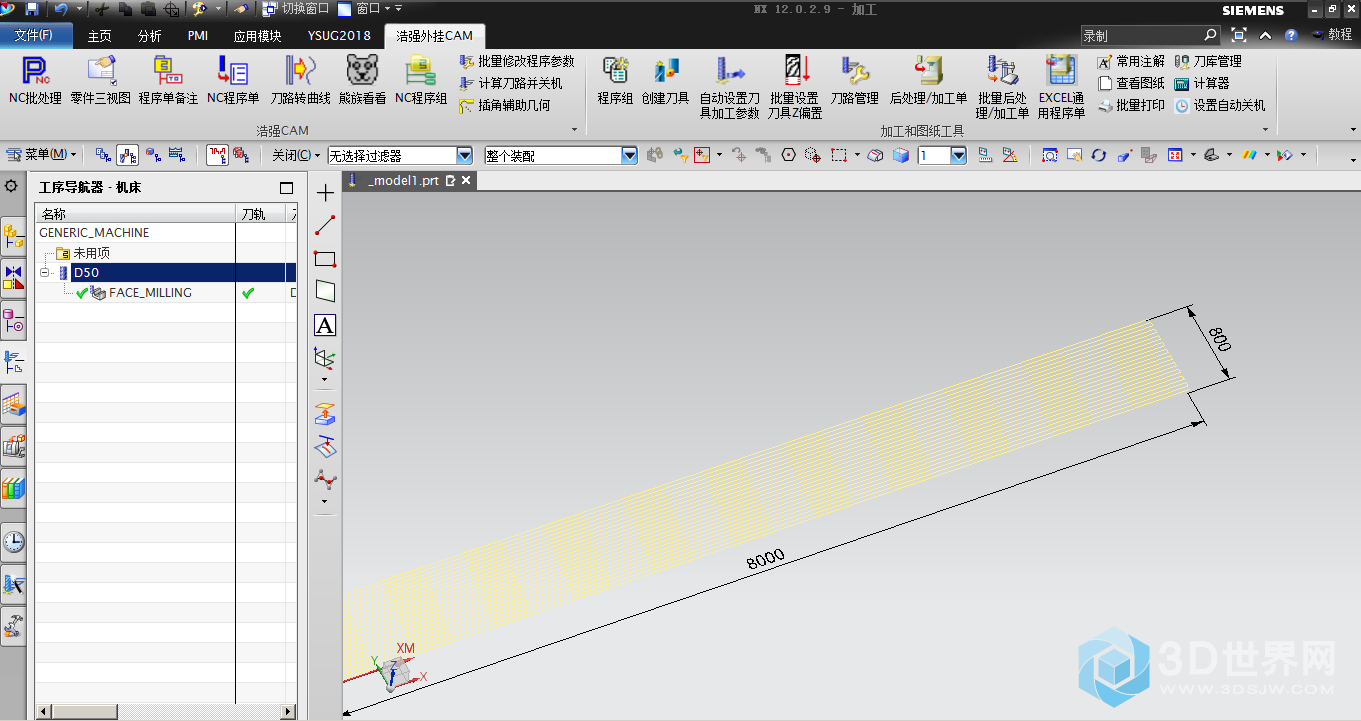Viewport: 1361px width, 721px height.
Task: Select GENERIC_MACHINE in the navigator
Action: click(x=94, y=232)
